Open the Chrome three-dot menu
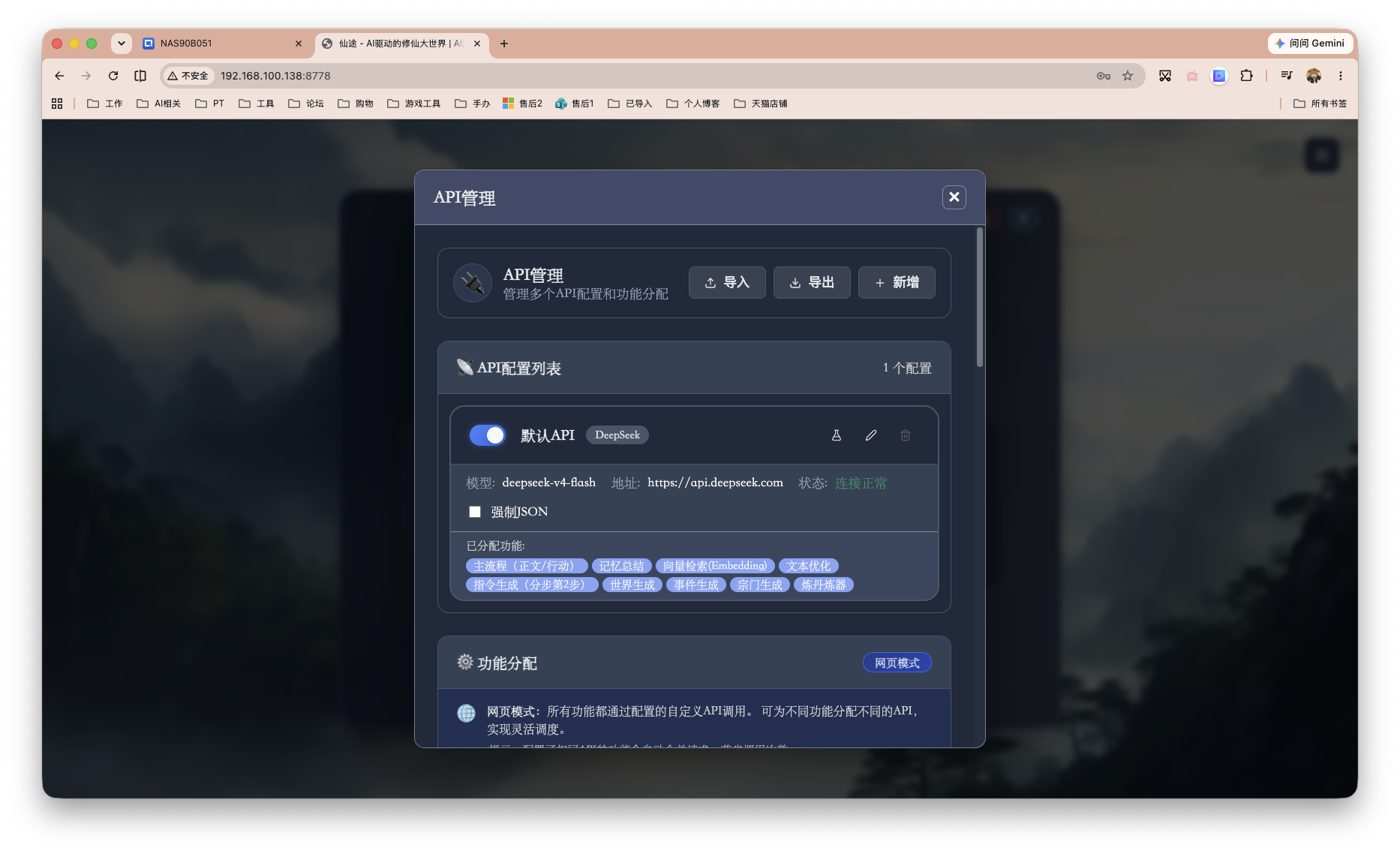This screenshot has width=1400, height=854. [x=1340, y=76]
